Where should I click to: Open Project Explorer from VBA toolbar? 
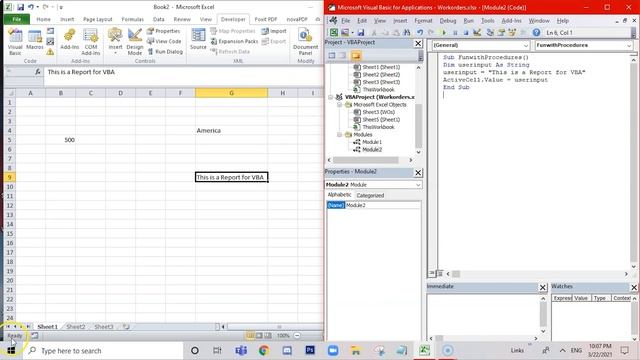tap(490, 33)
